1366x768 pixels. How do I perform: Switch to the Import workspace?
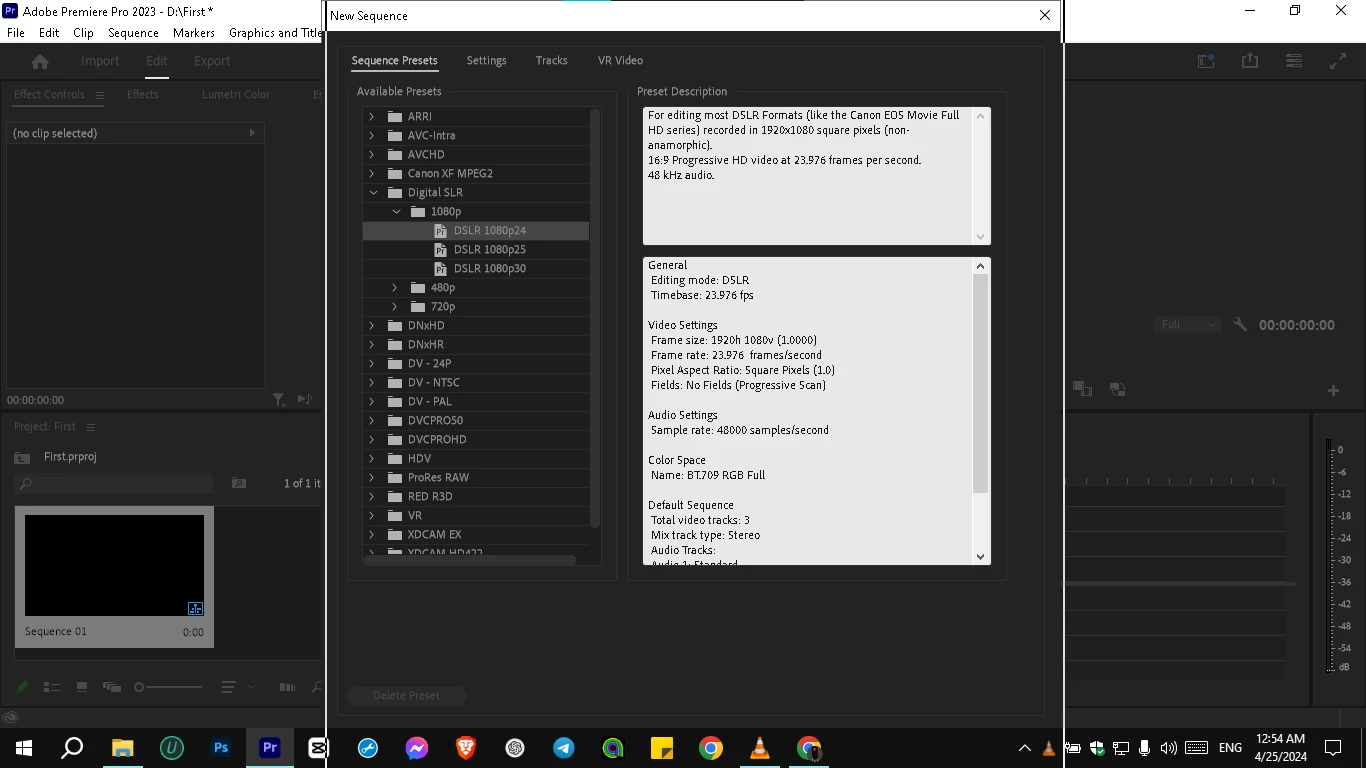[100, 61]
